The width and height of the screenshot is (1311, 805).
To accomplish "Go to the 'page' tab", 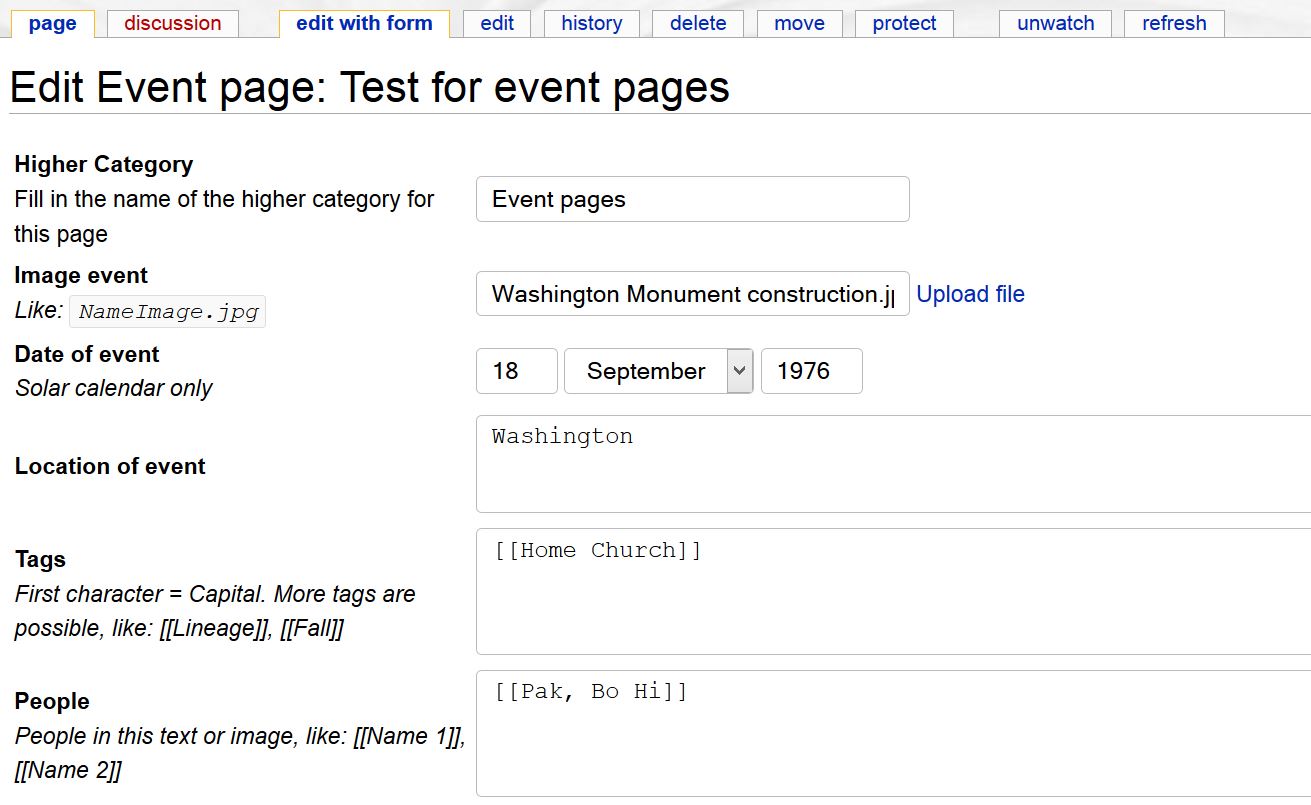I will pos(52,23).
